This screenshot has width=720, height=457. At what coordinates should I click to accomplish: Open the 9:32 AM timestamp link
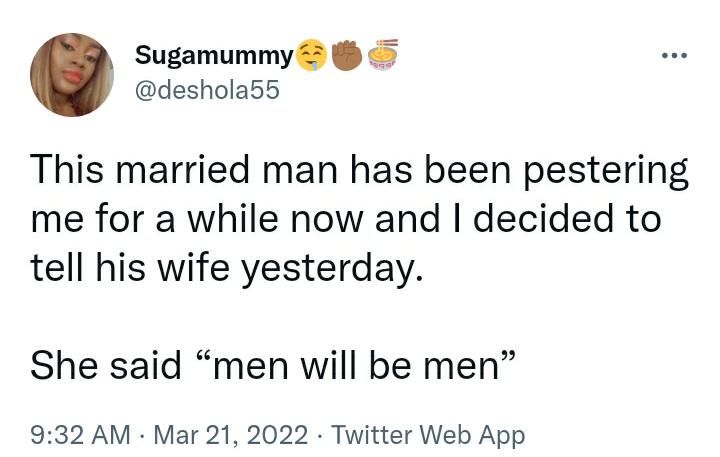click(80, 434)
